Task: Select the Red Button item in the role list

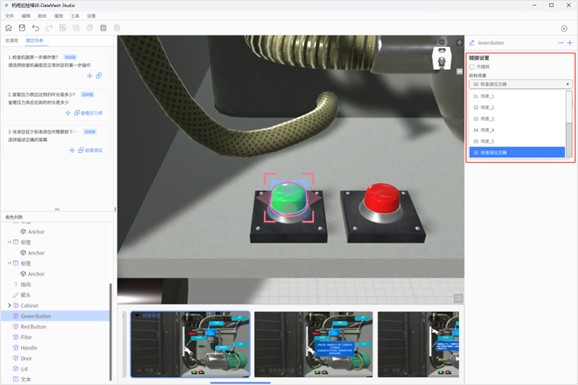Action: tap(33, 327)
